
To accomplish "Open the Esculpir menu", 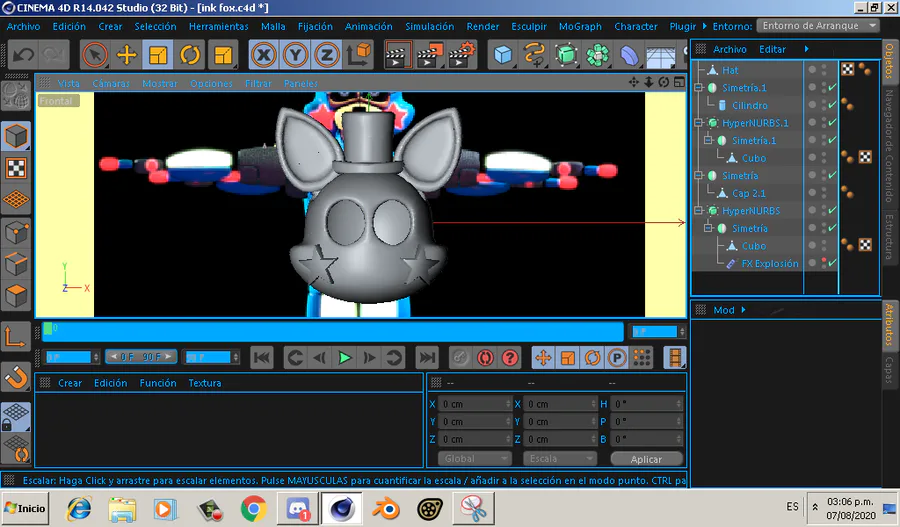I will tap(529, 26).
